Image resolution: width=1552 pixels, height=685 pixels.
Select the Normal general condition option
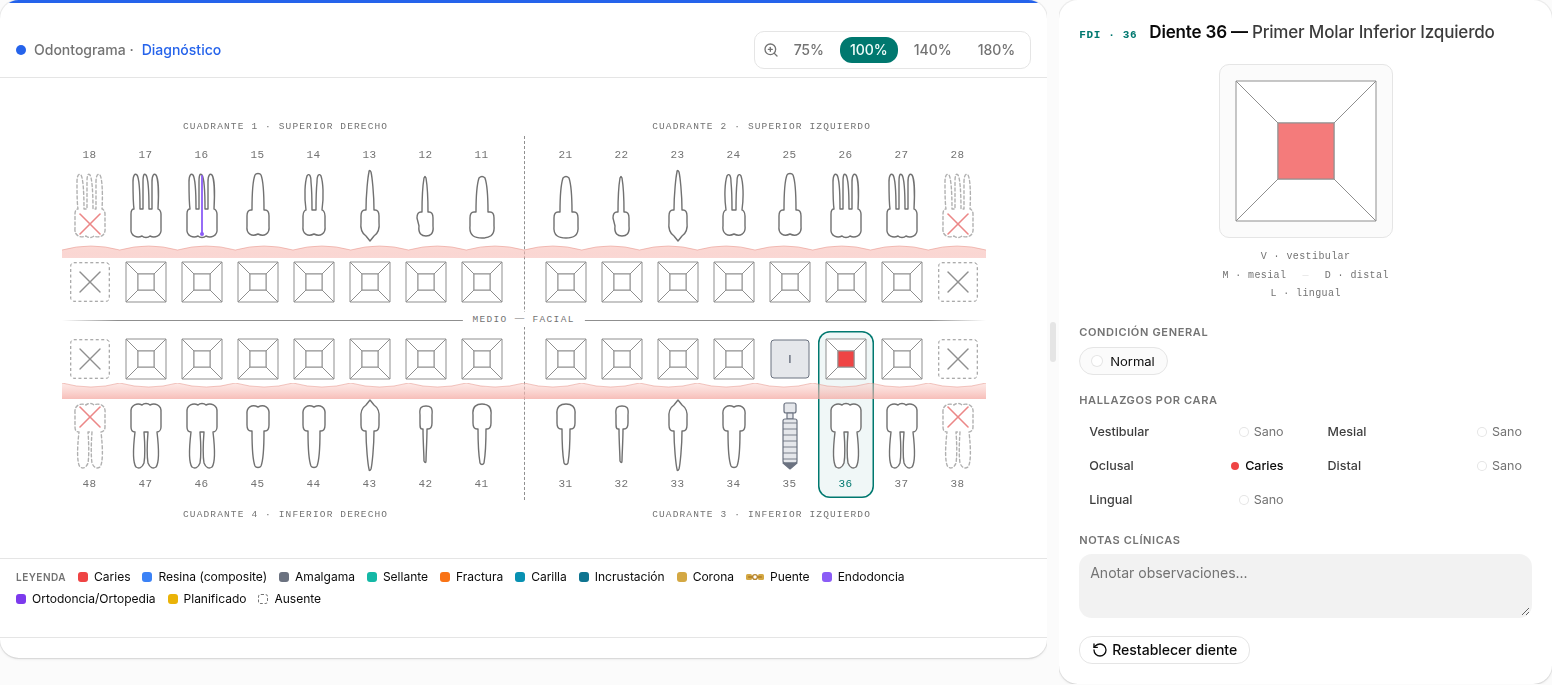pyautogui.click(x=1123, y=361)
